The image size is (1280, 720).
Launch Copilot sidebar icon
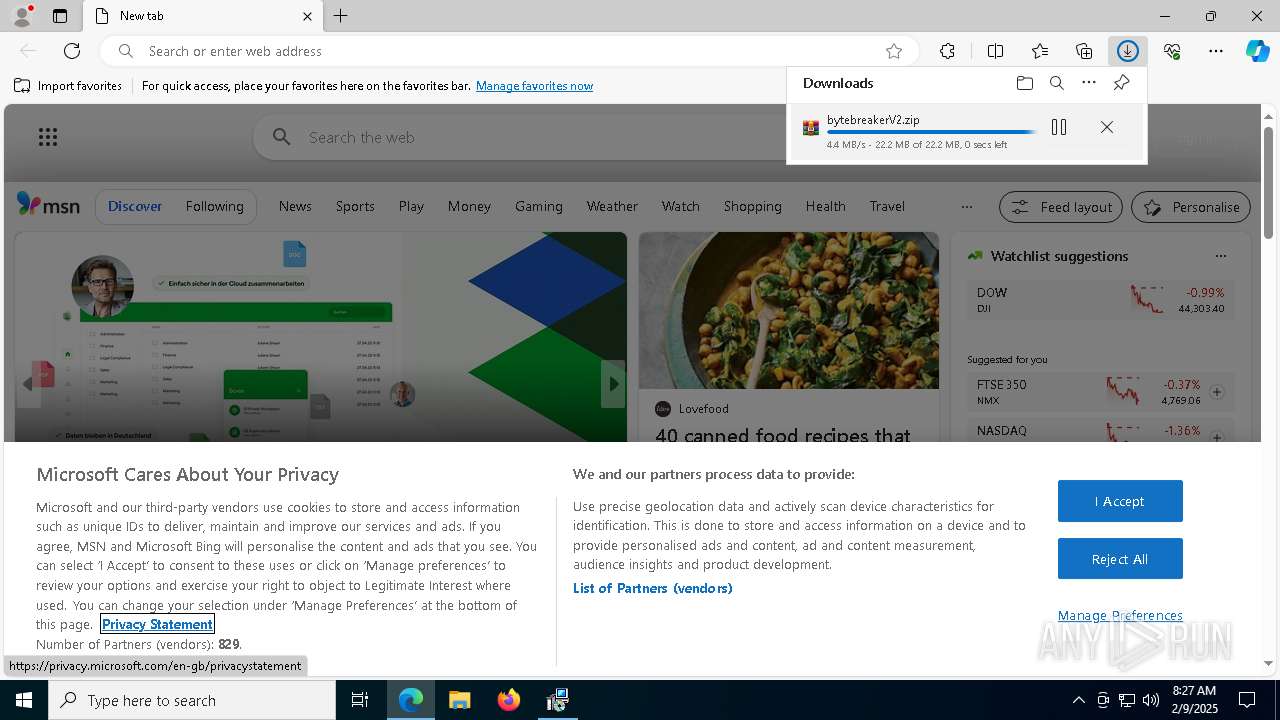coord(1258,51)
